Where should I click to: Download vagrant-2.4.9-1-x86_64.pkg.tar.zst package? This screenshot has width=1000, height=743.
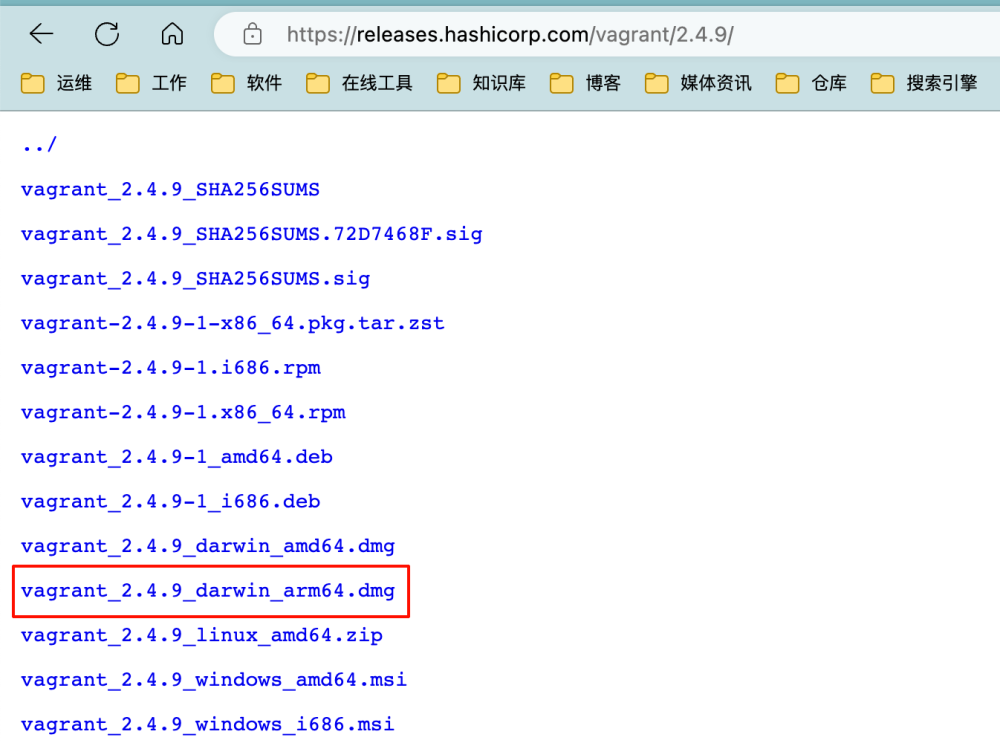point(233,323)
